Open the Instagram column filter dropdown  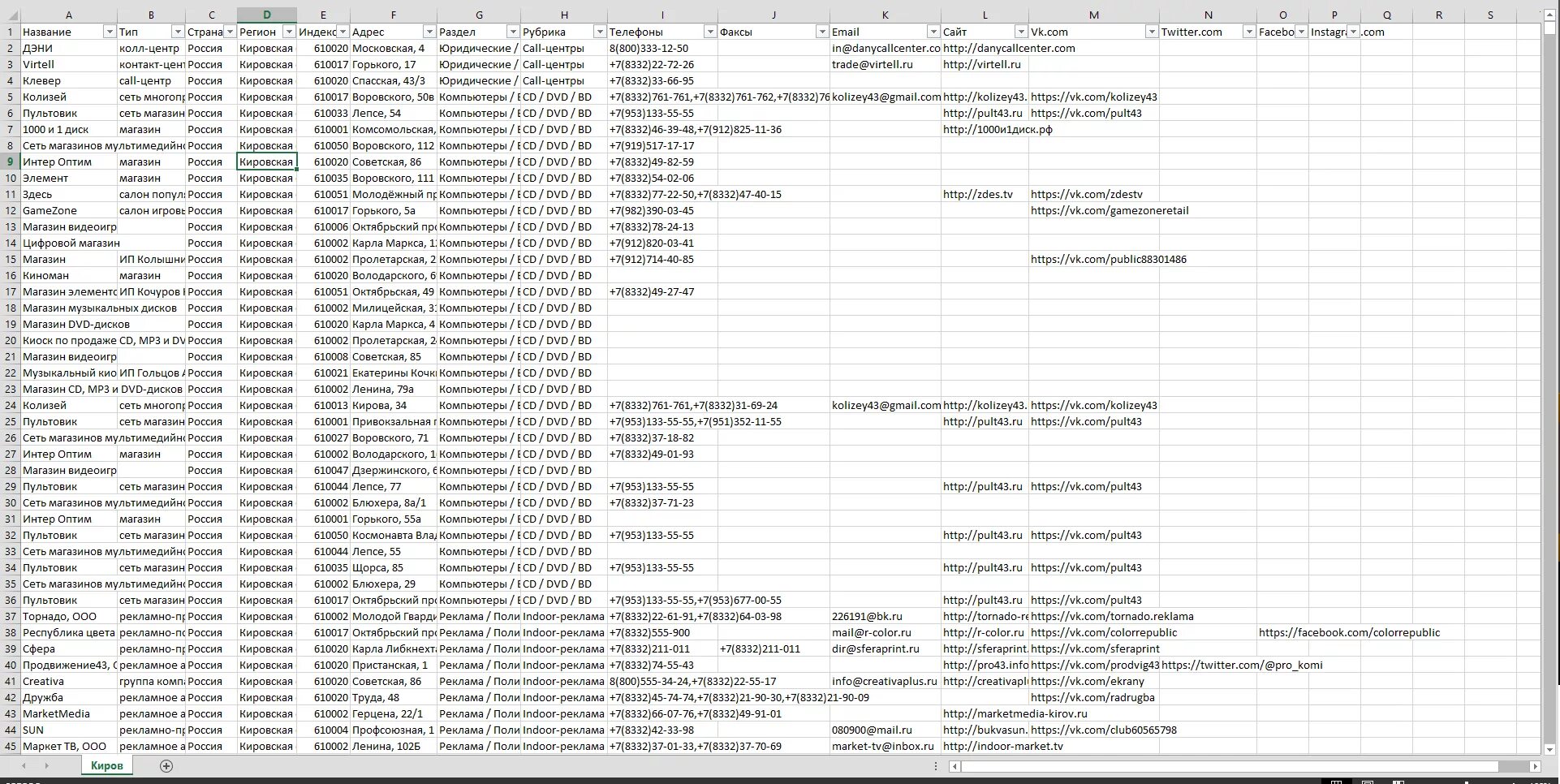pos(1353,32)
